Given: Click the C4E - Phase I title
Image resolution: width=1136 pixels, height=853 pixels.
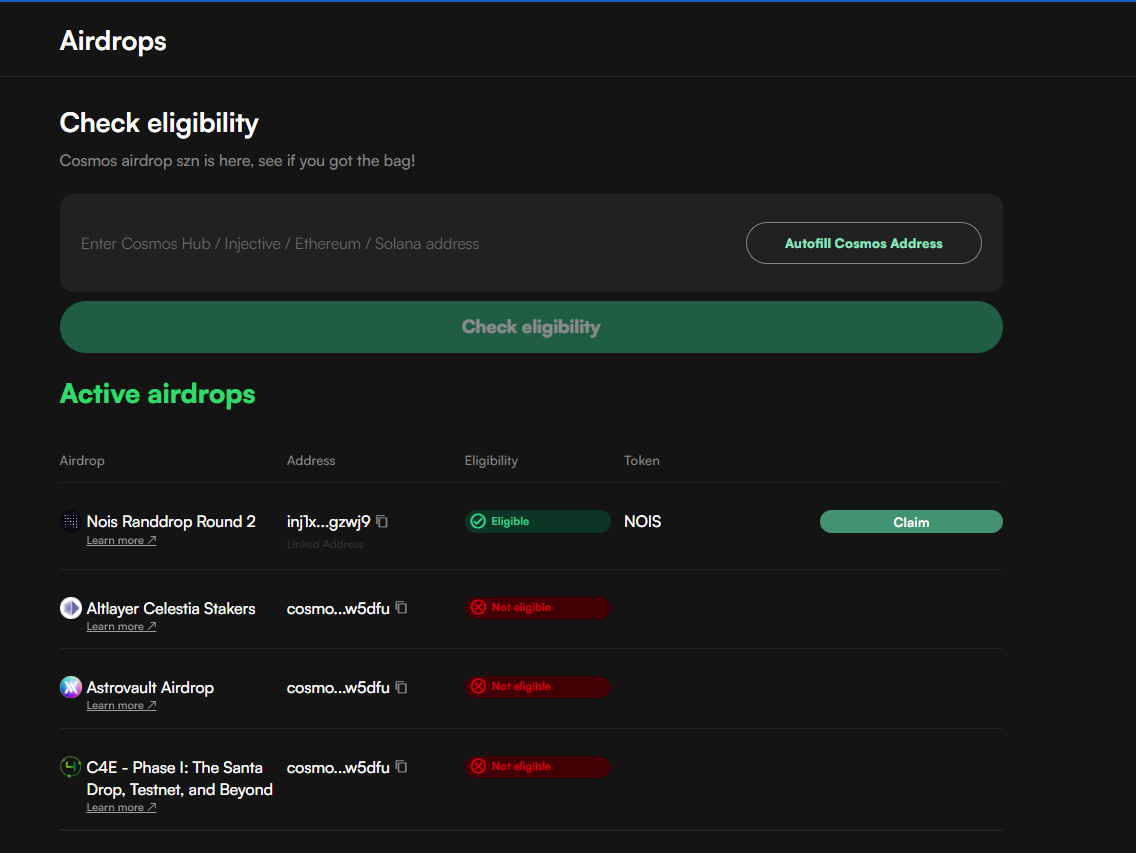Looking at the screenshot, I should click(x=179, y=778).
